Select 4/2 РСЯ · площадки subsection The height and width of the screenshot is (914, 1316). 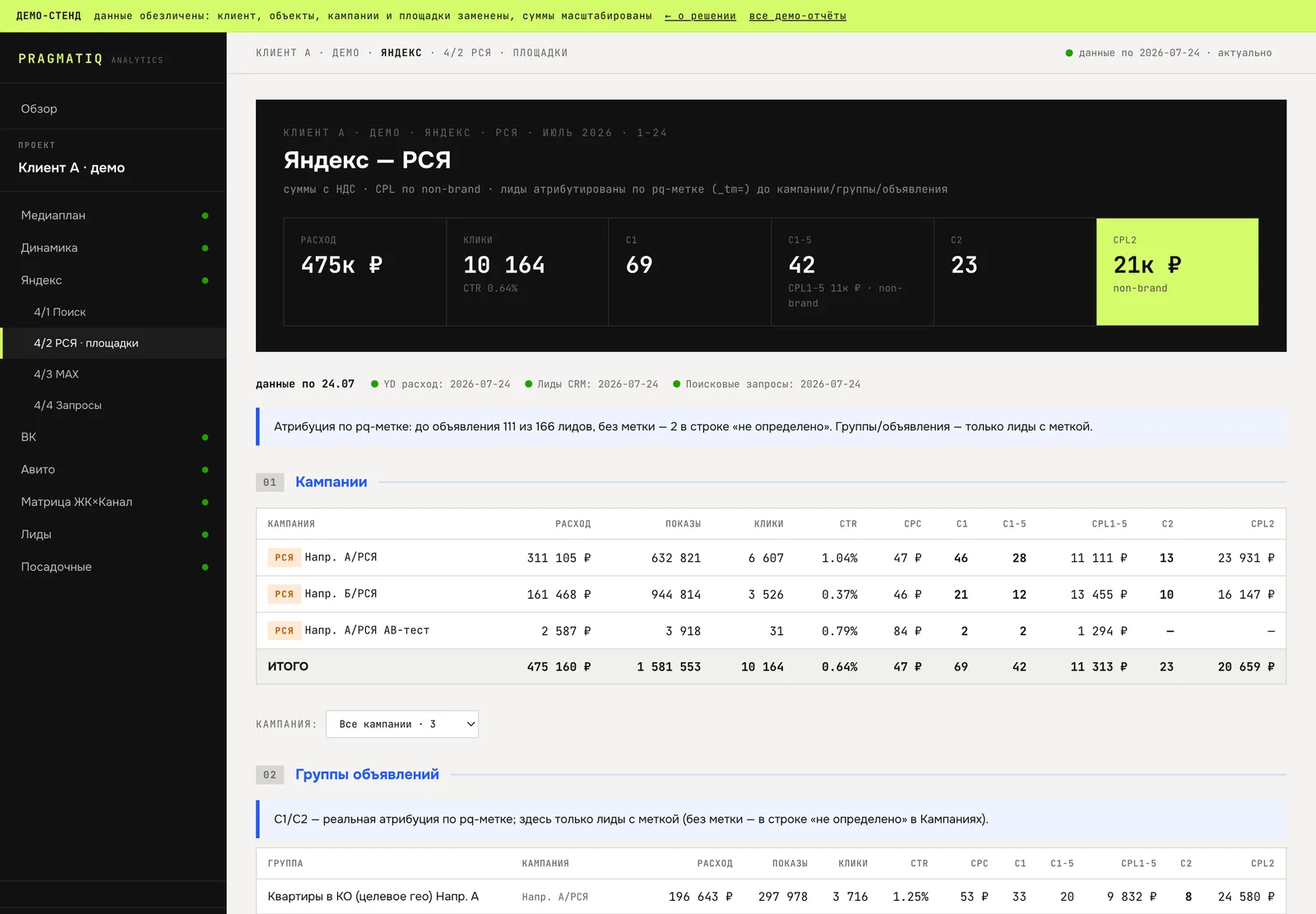[113, 343]
